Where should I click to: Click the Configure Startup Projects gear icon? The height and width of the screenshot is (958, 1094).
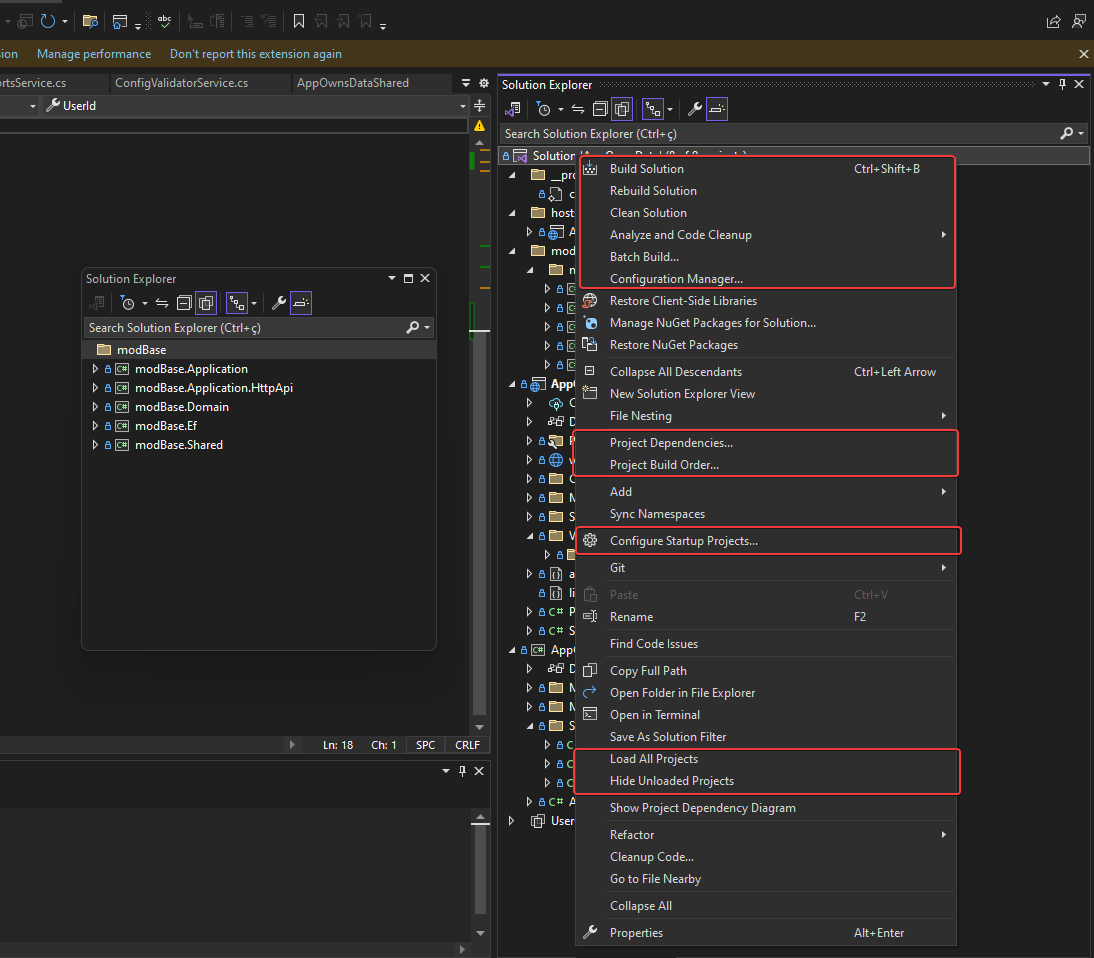[x=590, y=541]
